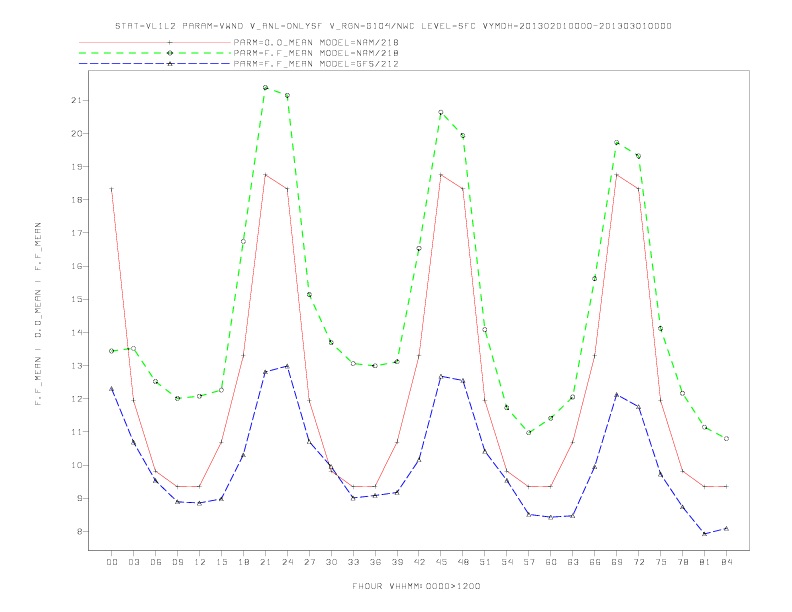Click red plus marker at hour 00
The image size is (792, 612).
click(112, 189)
